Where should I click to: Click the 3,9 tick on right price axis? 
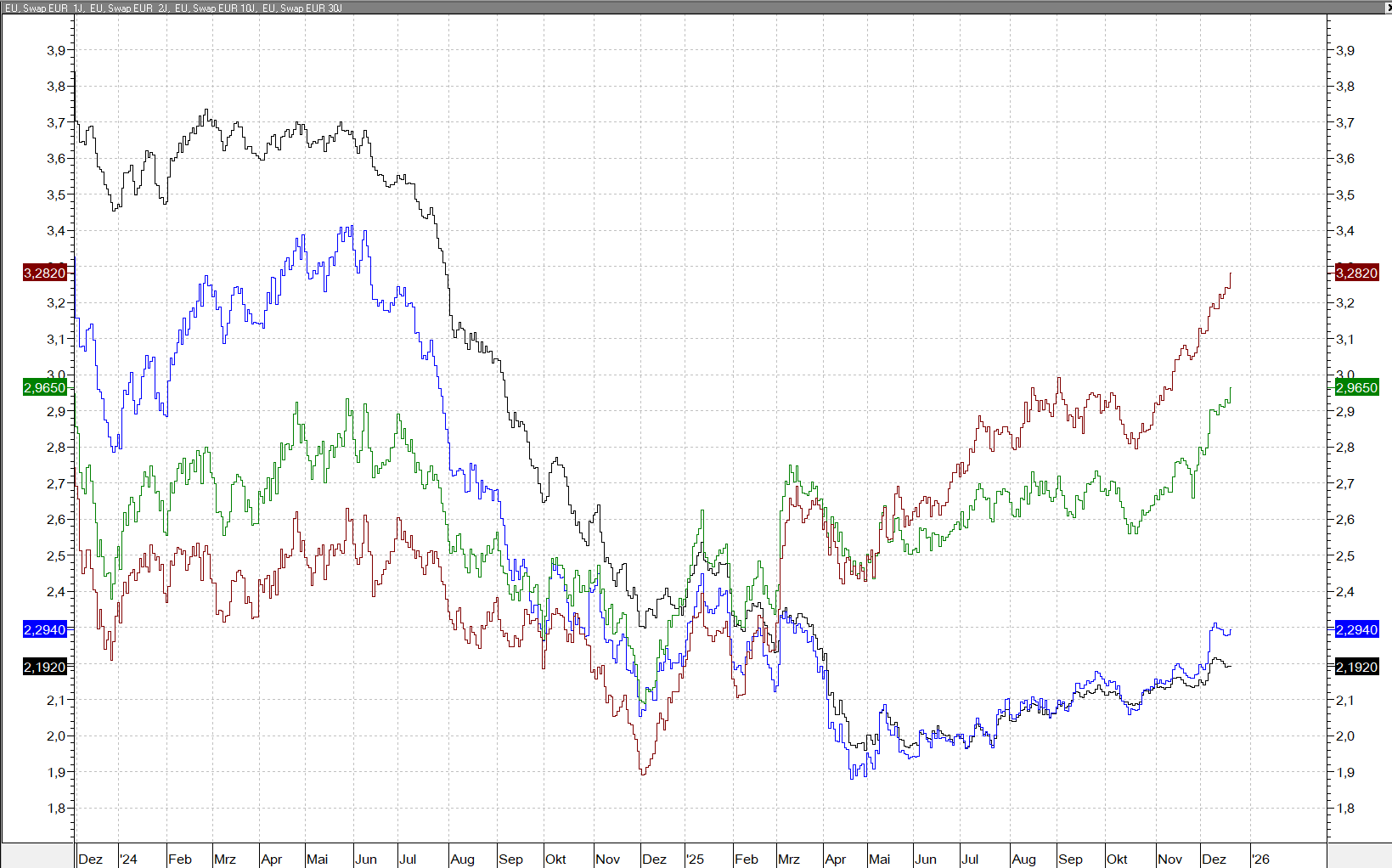coord(1345,50)
